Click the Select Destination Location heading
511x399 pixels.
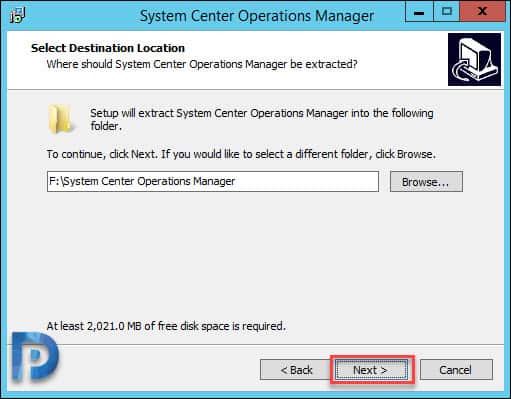pos(108,48)
